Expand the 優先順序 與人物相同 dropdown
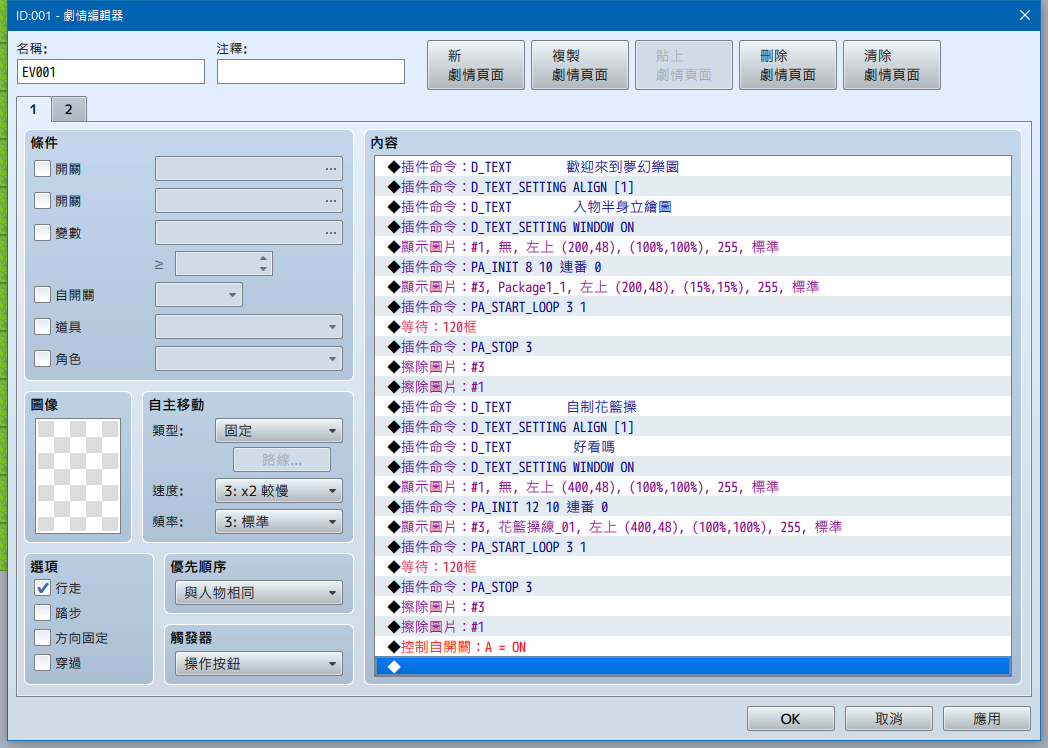This screenshot has width=1048, height=748. 259,592
